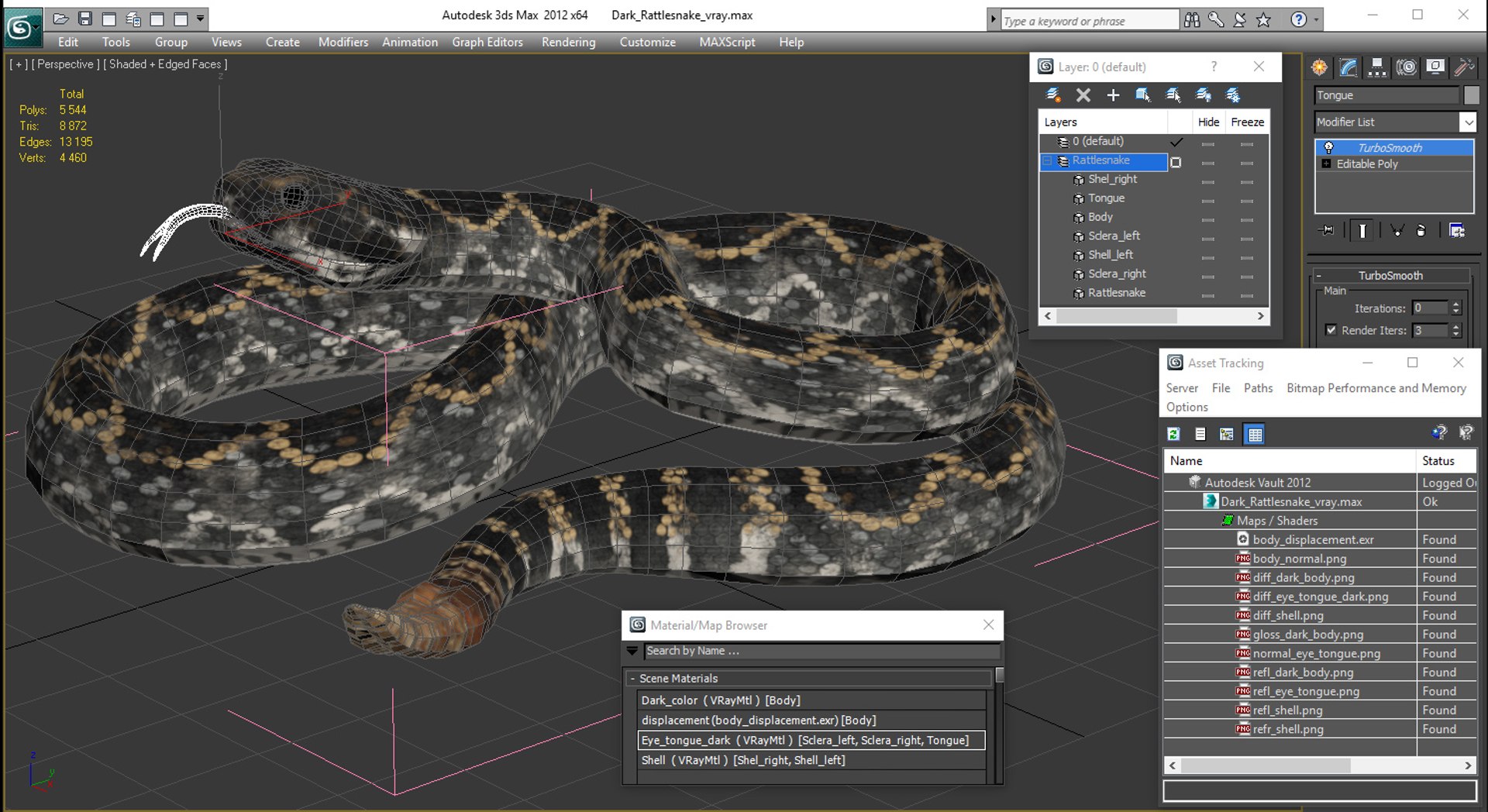This screenshot has width=1488, height=812.
Task: Open the quick access toolbar customize dropdown arrow
Action: 200,19
